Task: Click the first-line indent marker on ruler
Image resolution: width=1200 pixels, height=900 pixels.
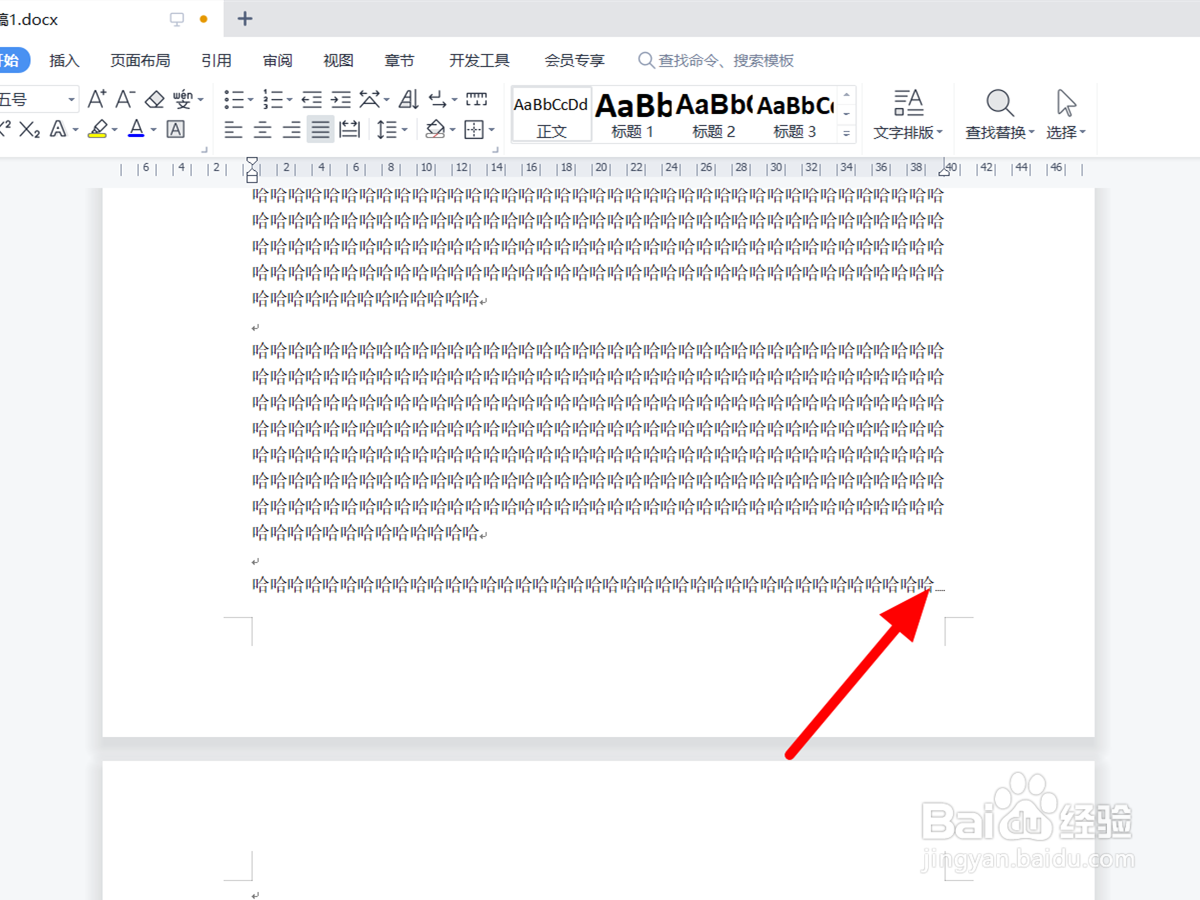Action: coord(252,162)
